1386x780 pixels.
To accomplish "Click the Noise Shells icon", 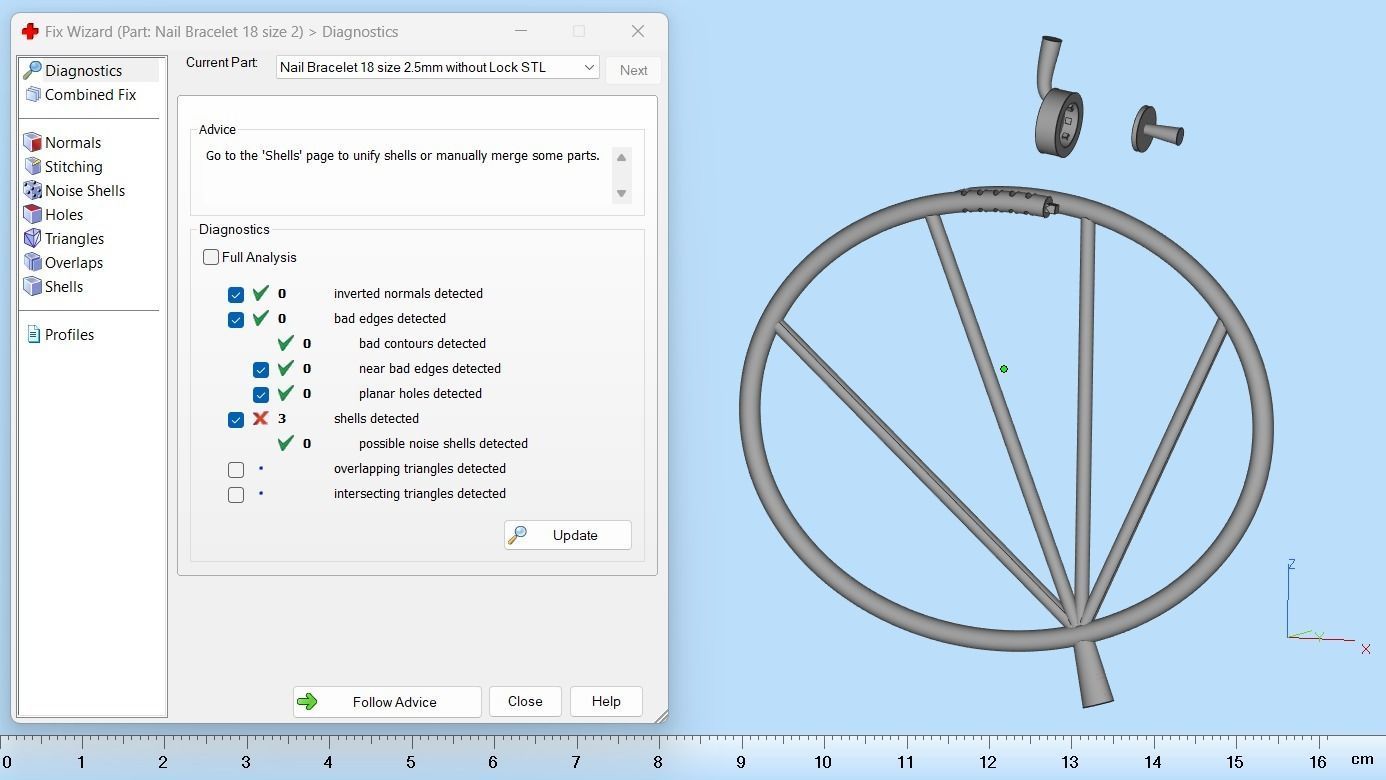I will (x=33, y=190).
